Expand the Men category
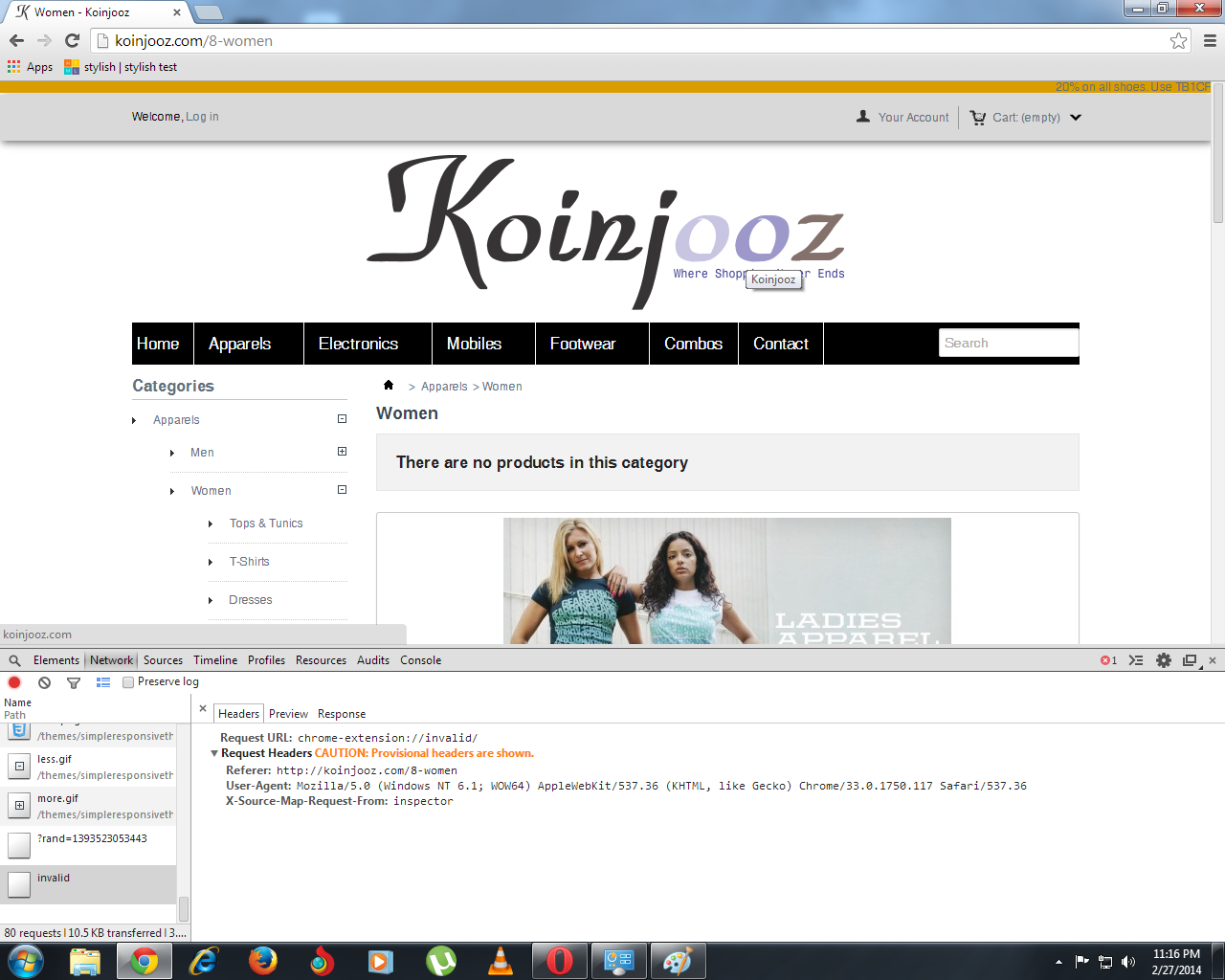The image size is (1225, 980). point(342,452)
